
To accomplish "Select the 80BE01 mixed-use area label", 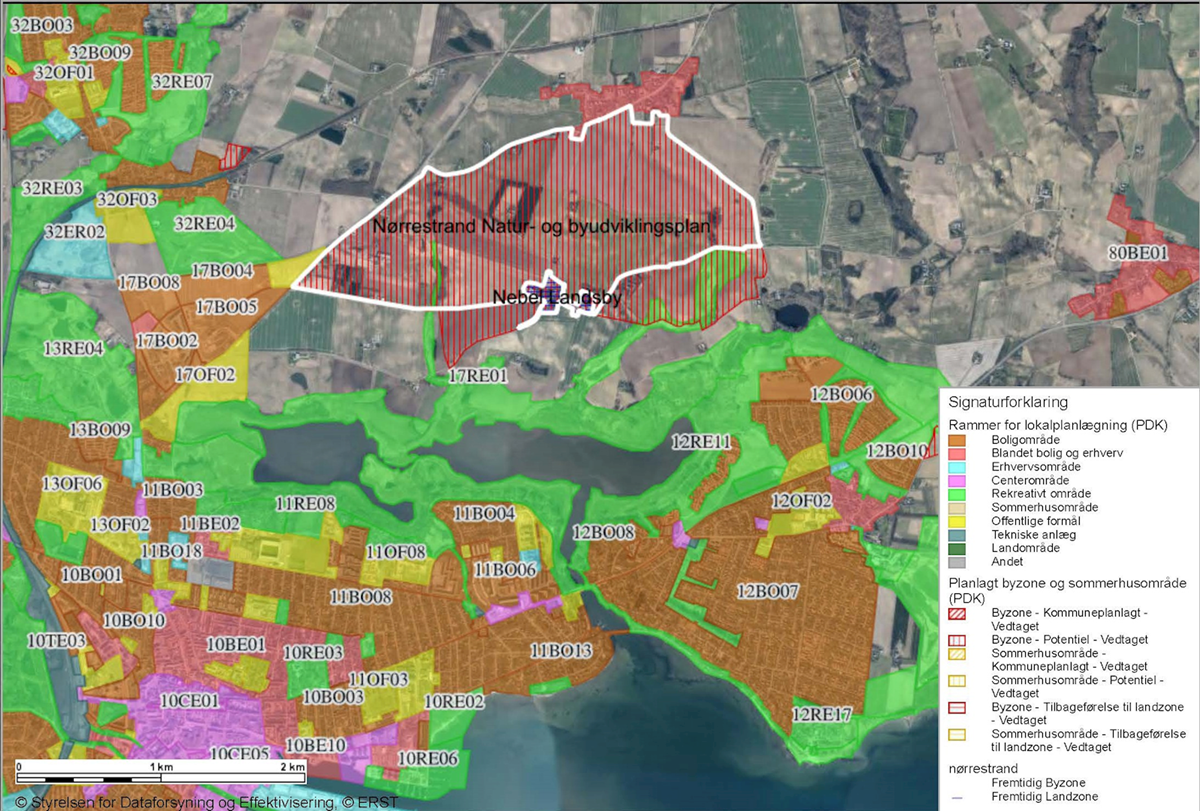I will pyautogui.click(x=1136, y=254).
